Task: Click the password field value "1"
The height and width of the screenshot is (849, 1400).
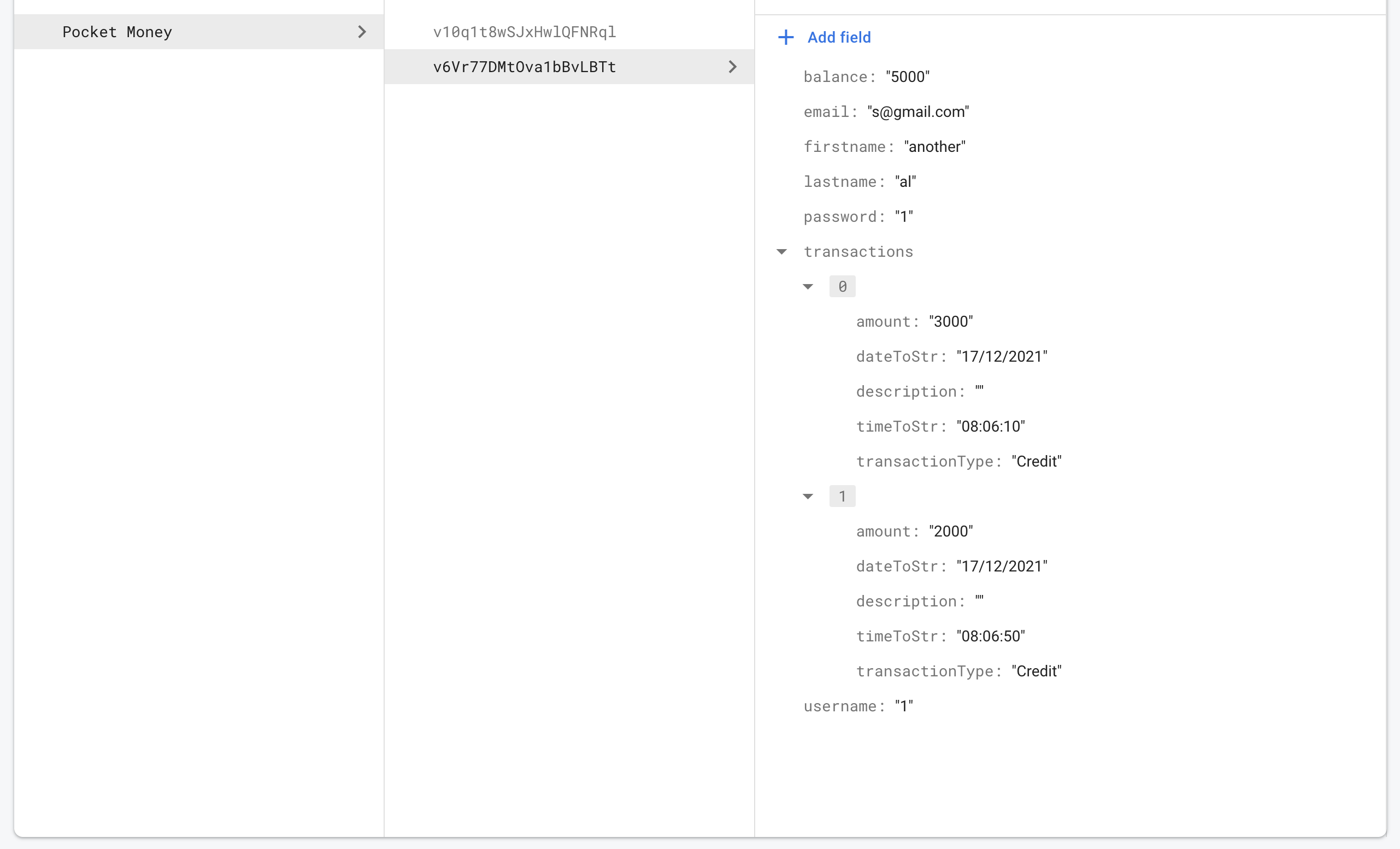Action: click(x=903, y=217)
